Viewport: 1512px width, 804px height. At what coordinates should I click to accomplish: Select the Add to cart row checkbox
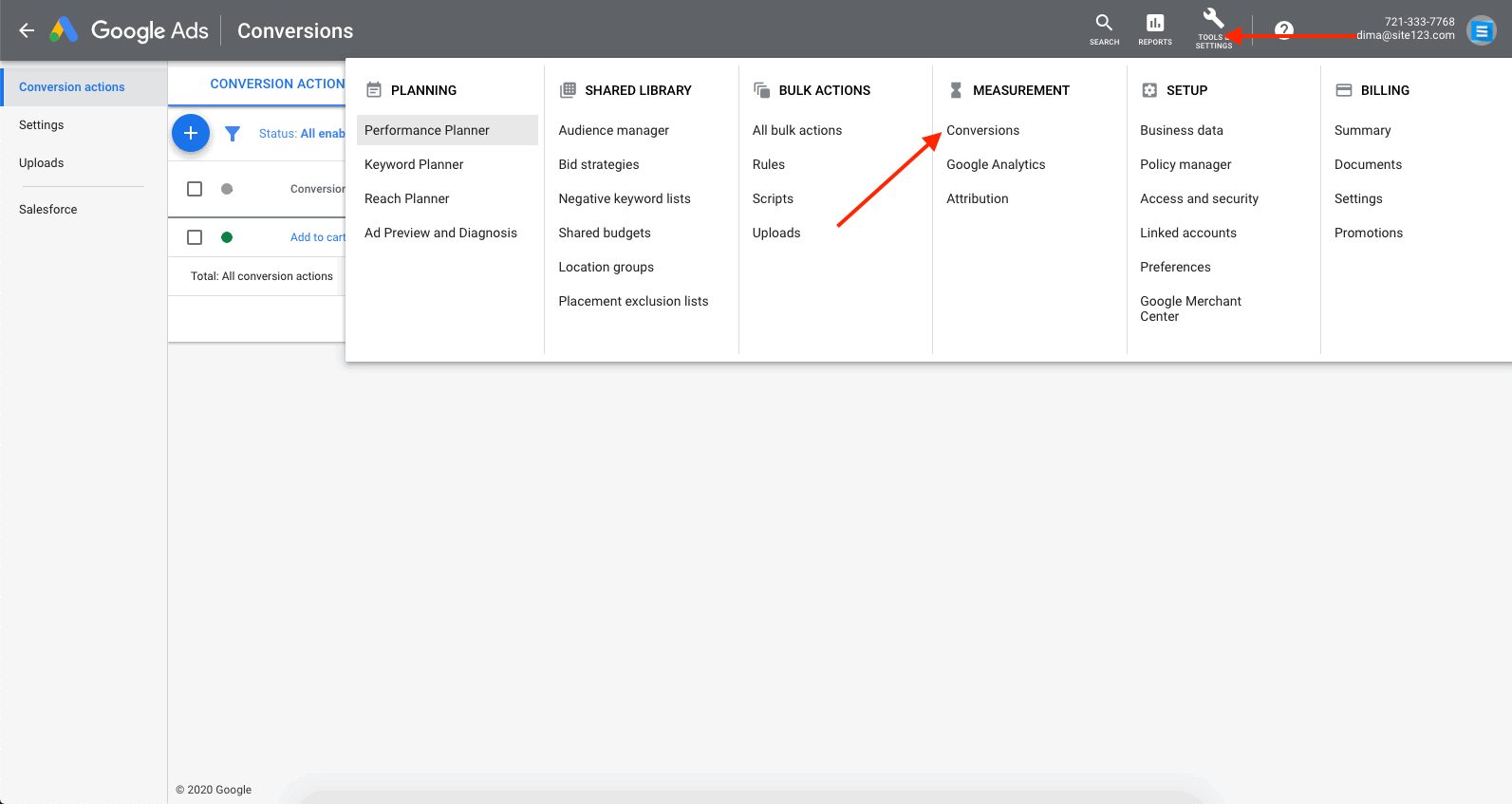coord(195,237)
